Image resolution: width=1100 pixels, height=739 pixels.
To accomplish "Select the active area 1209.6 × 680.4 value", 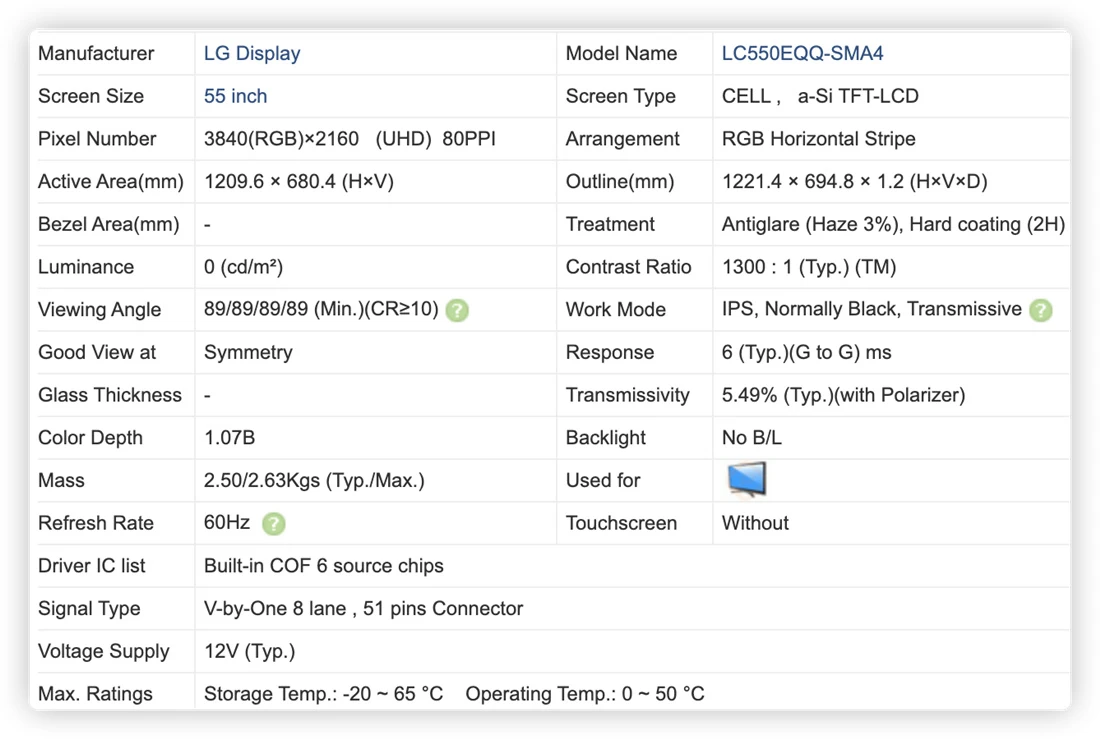I will (x=299, y=182).
